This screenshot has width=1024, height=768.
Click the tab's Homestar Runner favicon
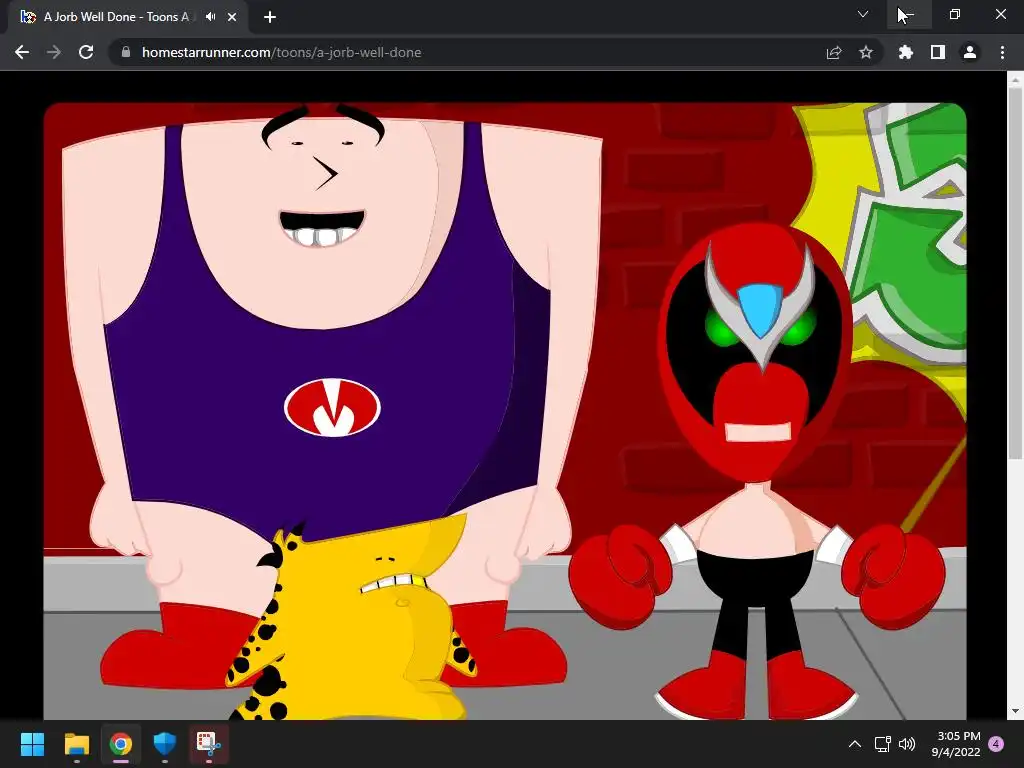[x=28, y=17]
